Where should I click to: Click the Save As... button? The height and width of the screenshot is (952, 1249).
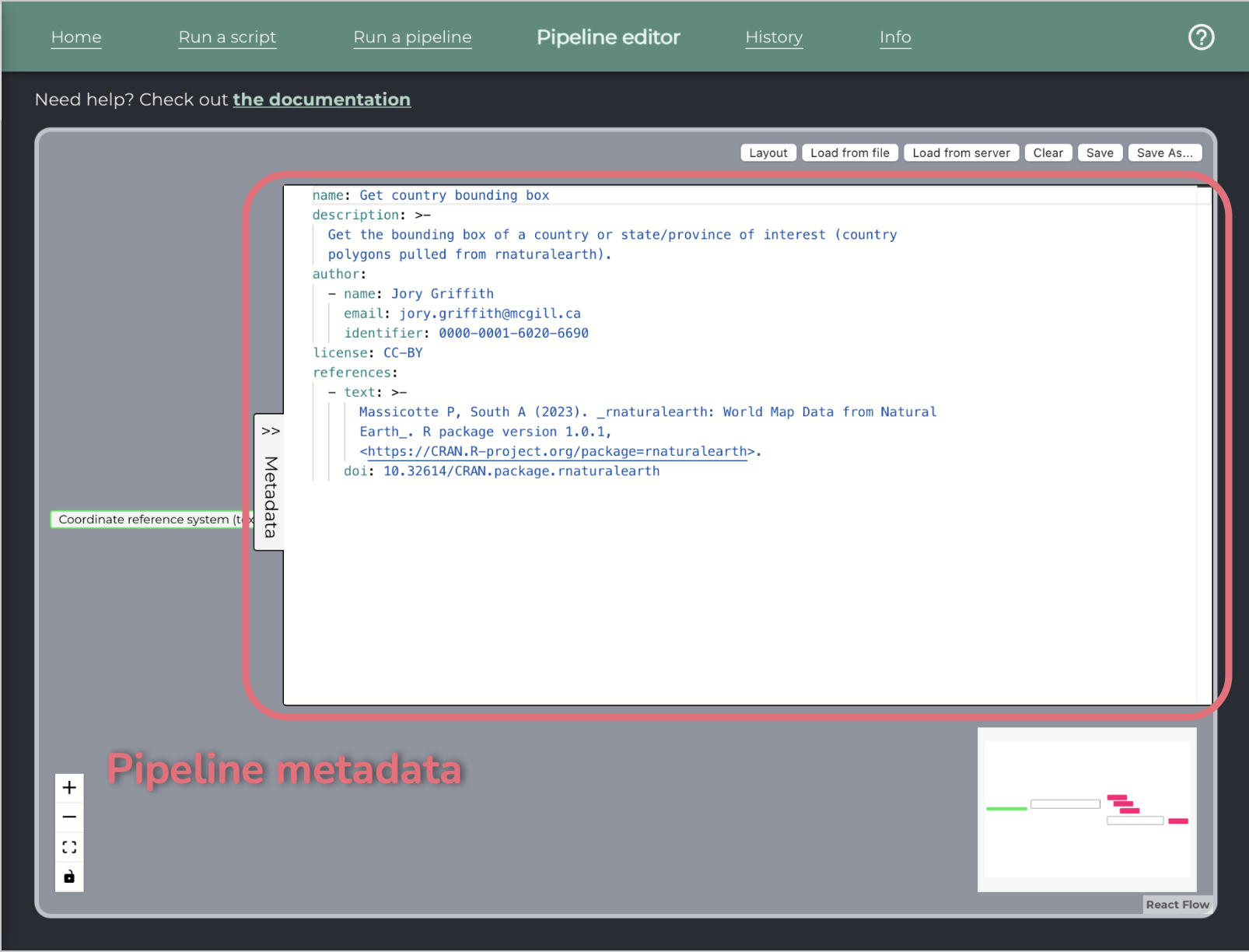pyautogui.click(x=1165, y=153)
